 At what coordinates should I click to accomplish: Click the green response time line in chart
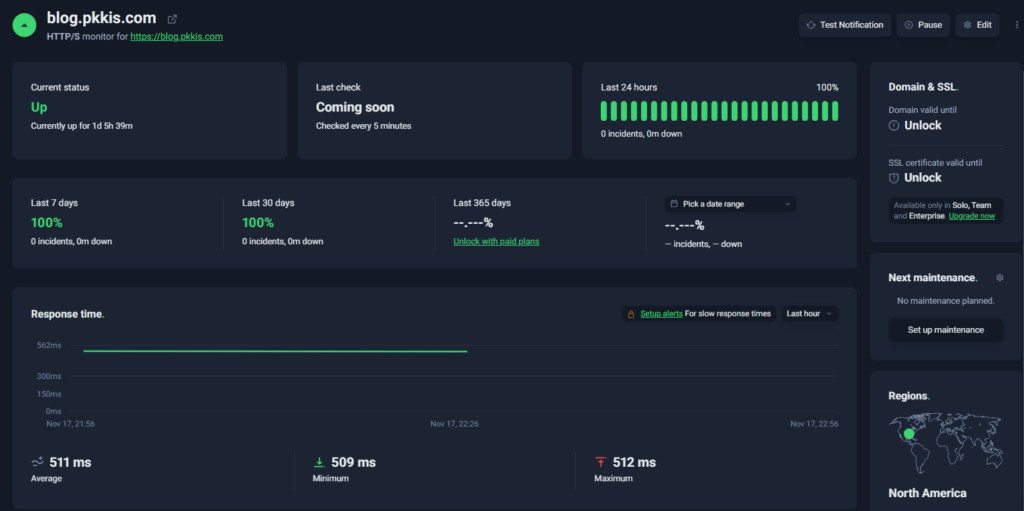tap(275, 351)
